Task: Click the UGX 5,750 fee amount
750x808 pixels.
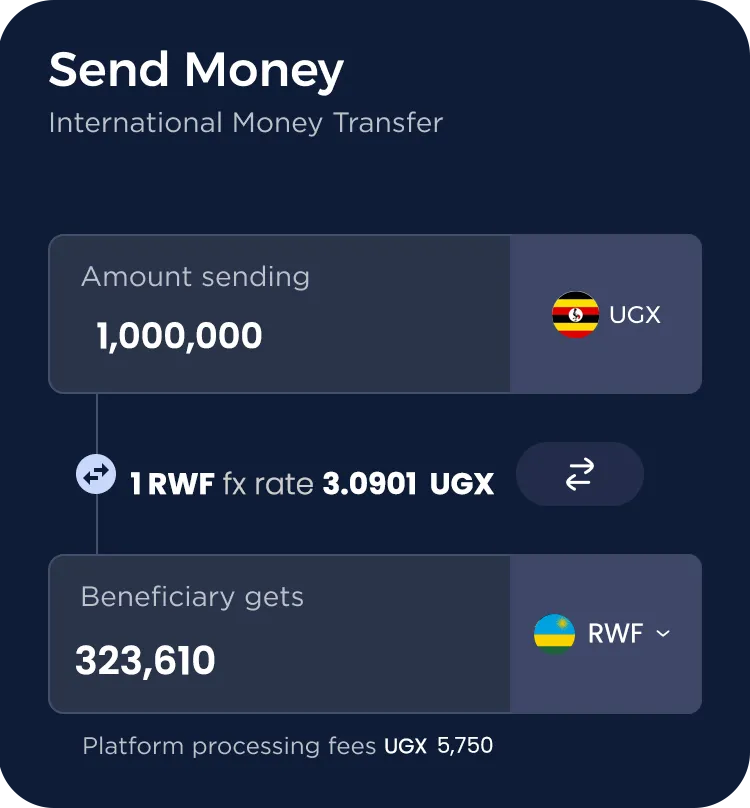Action: pos(439,746)
